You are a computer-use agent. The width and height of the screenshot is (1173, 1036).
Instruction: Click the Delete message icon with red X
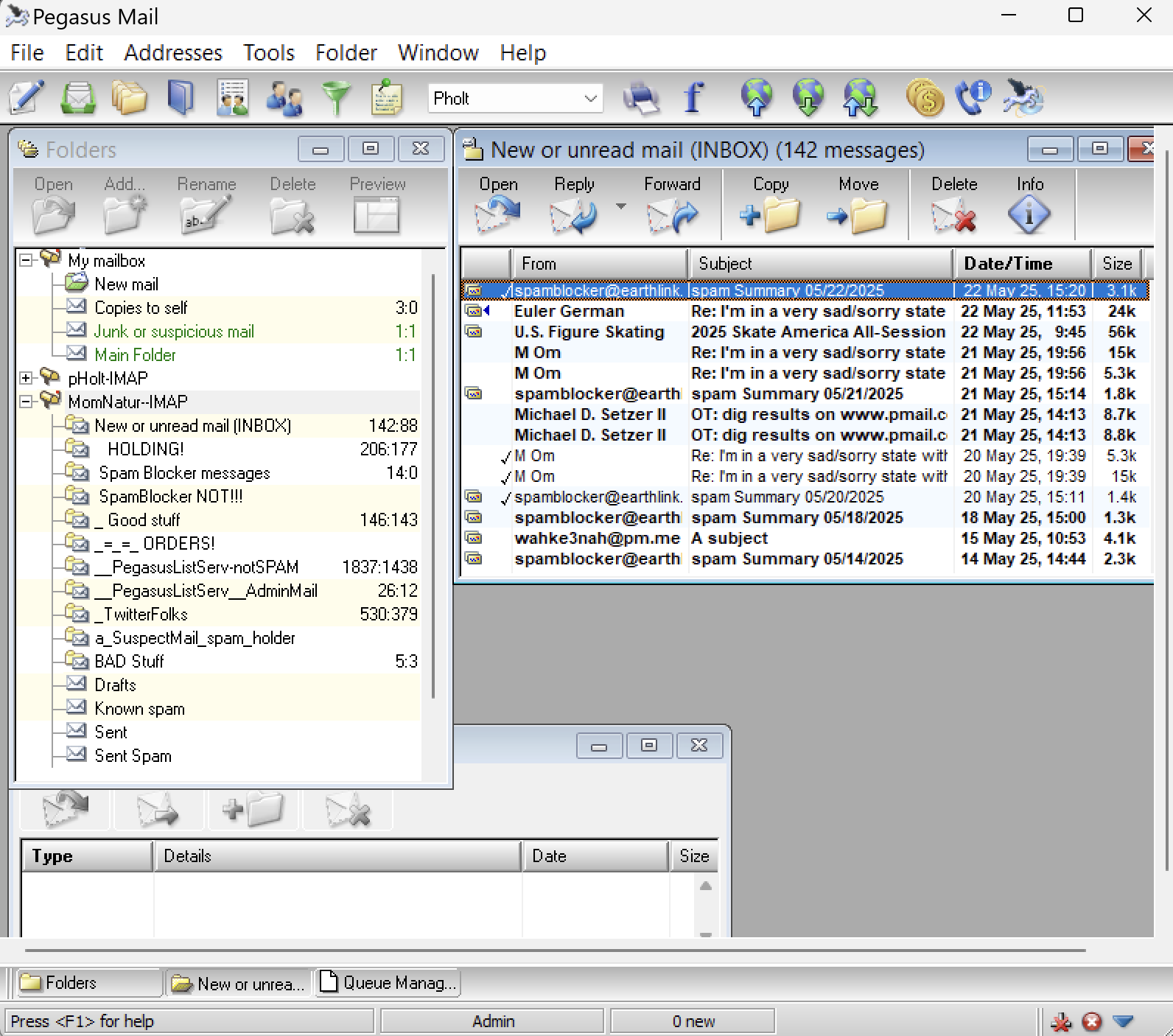953,215
